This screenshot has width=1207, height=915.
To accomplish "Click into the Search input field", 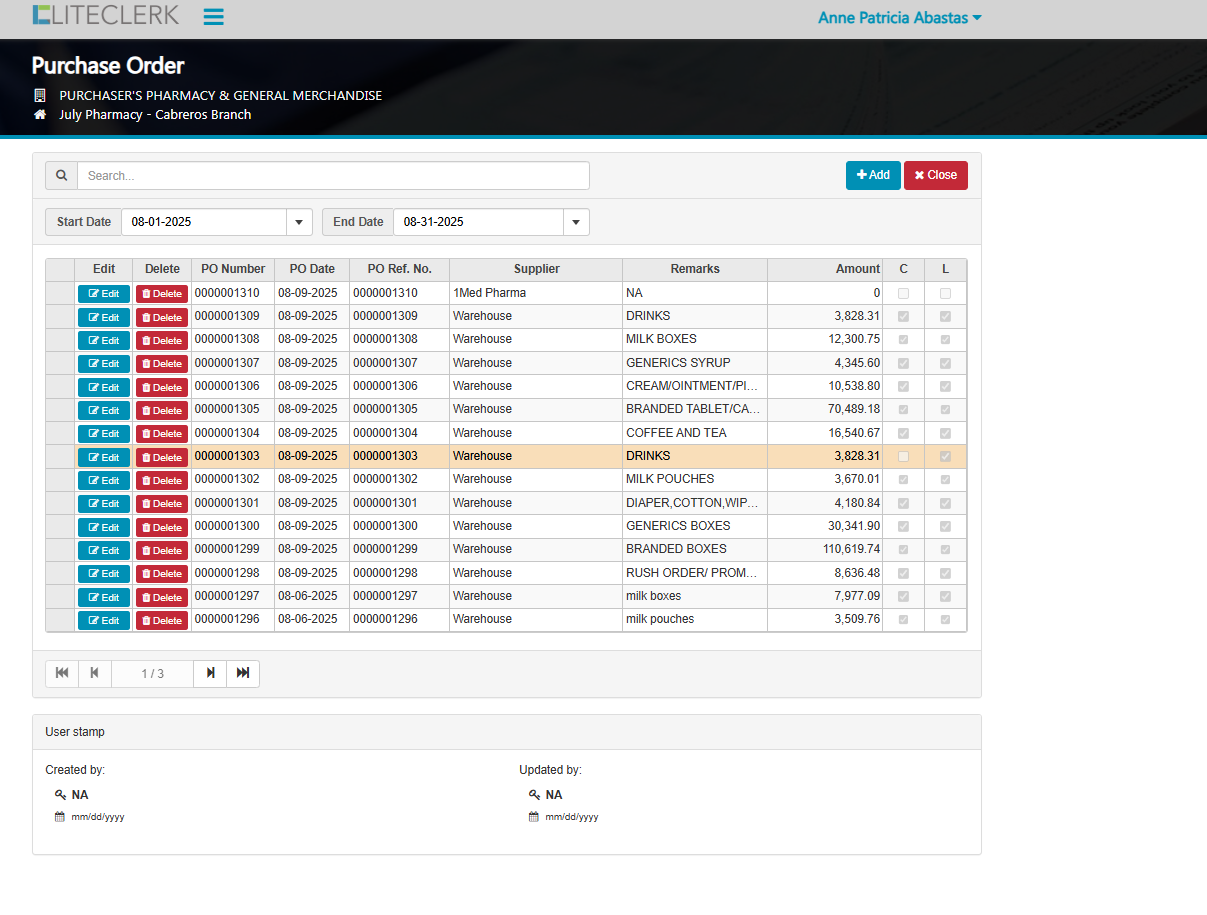I will tap(333, 176).
